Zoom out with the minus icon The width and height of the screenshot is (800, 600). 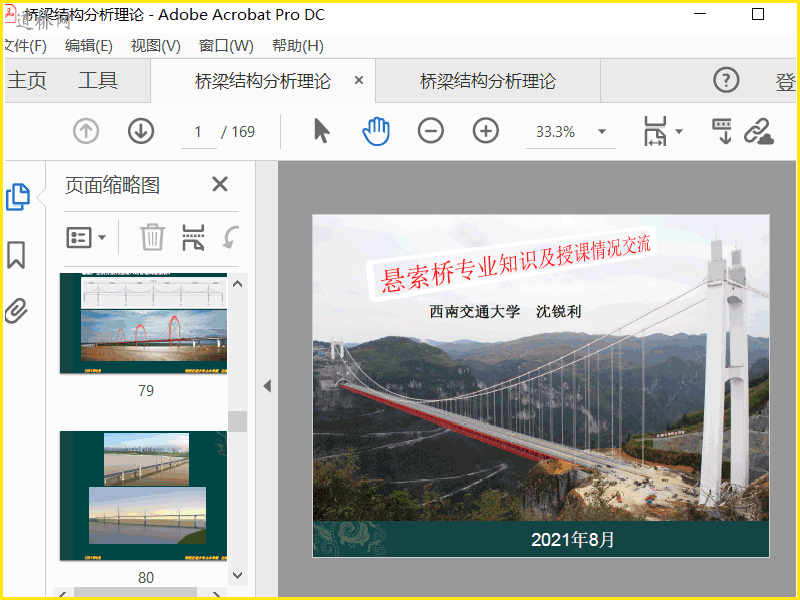[431, 131]
